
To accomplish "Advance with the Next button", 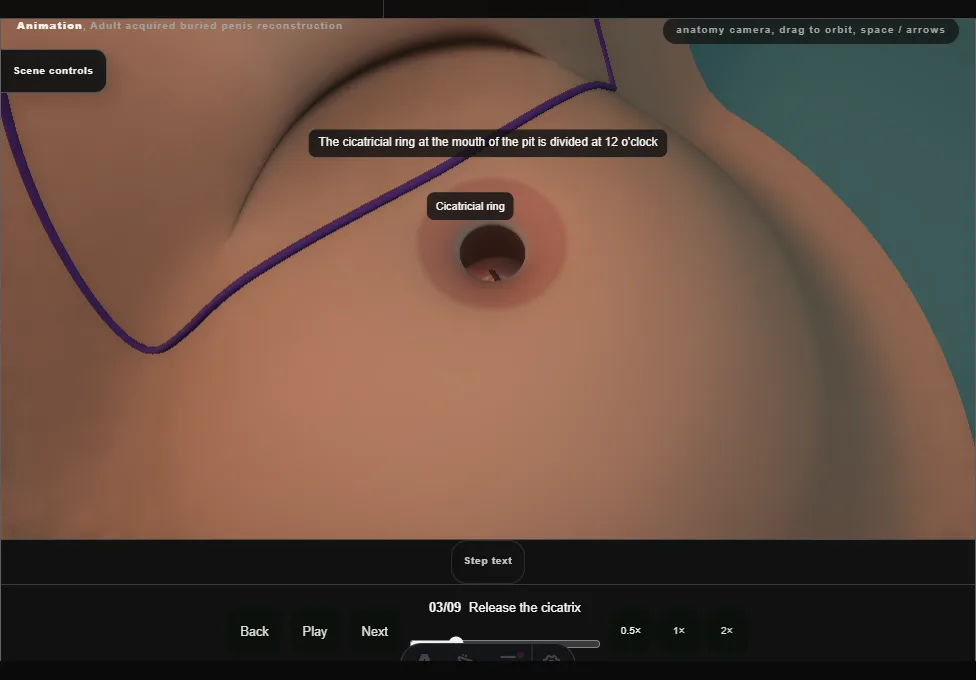I will click(x=374, y=631).
